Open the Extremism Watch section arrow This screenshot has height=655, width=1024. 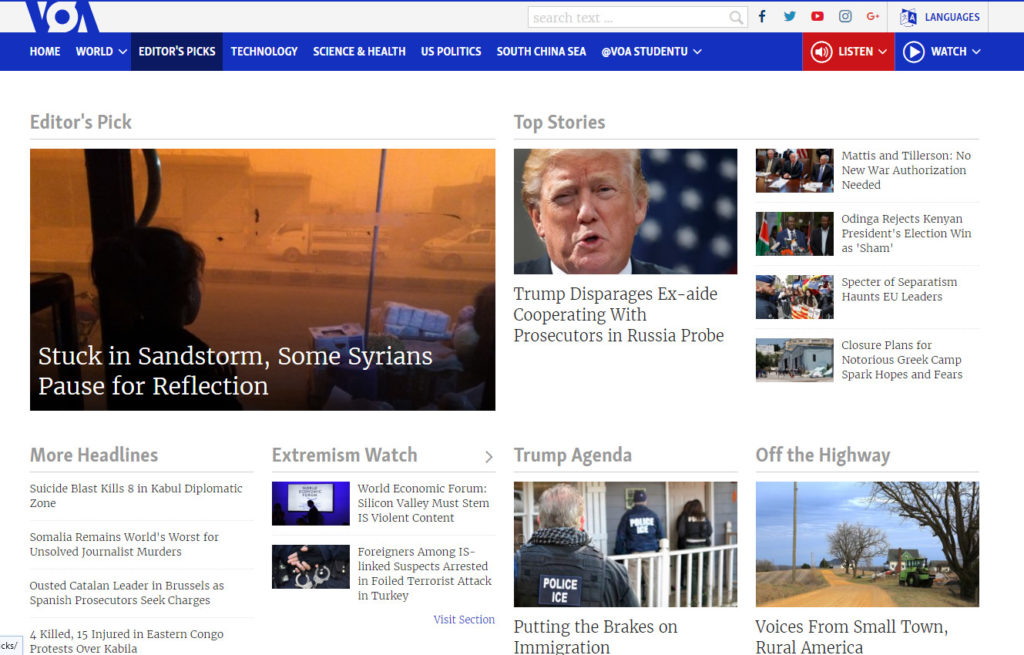pyautogui.click(x=488, y=456)
